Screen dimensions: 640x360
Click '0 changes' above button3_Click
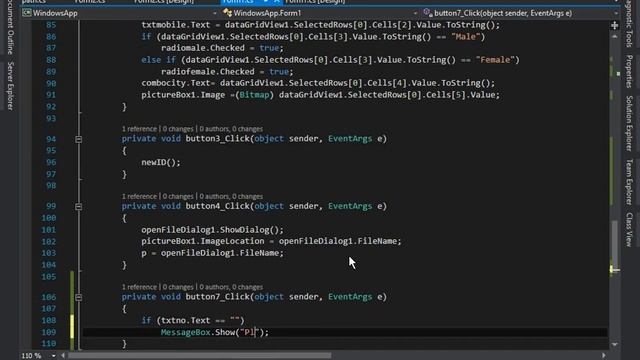coord(178,129)
